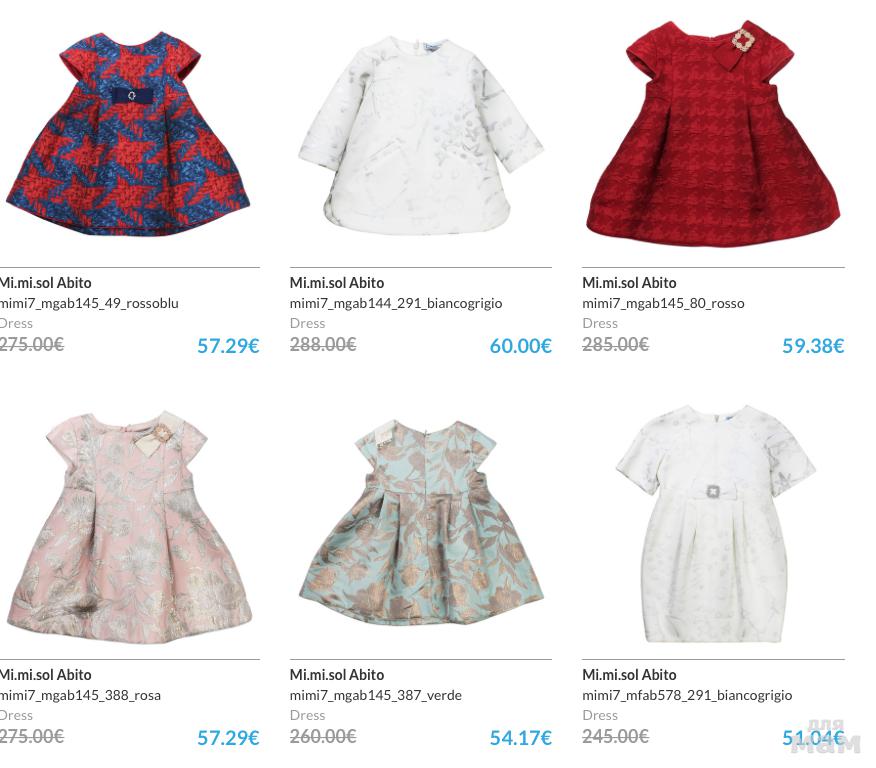Screen dimensions: 876x768
Task: Open the white short-sleeve bow dress image
Action: pyautogui.click(x=716, y=524)
